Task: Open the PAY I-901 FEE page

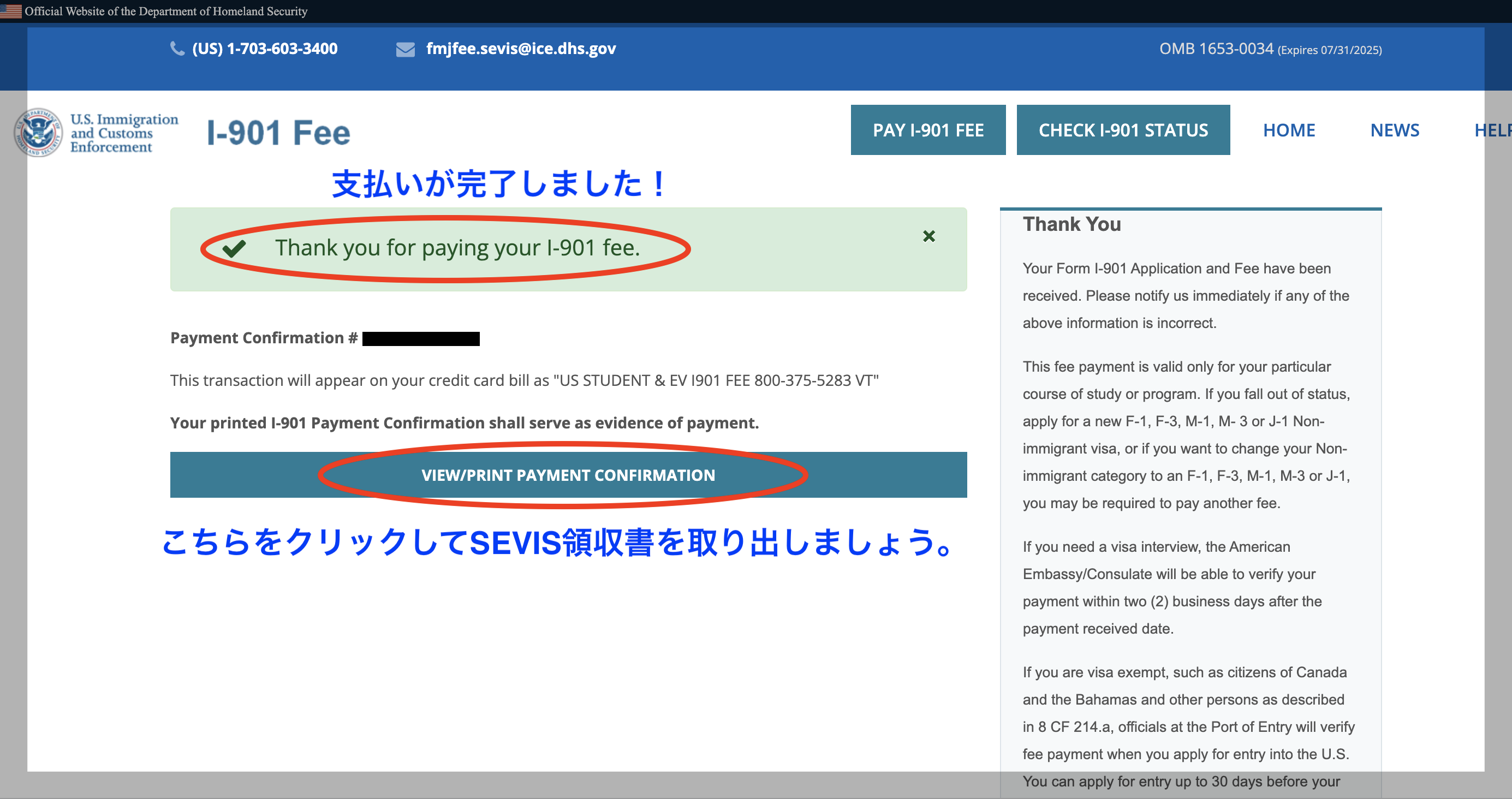Action: (928, 130)
